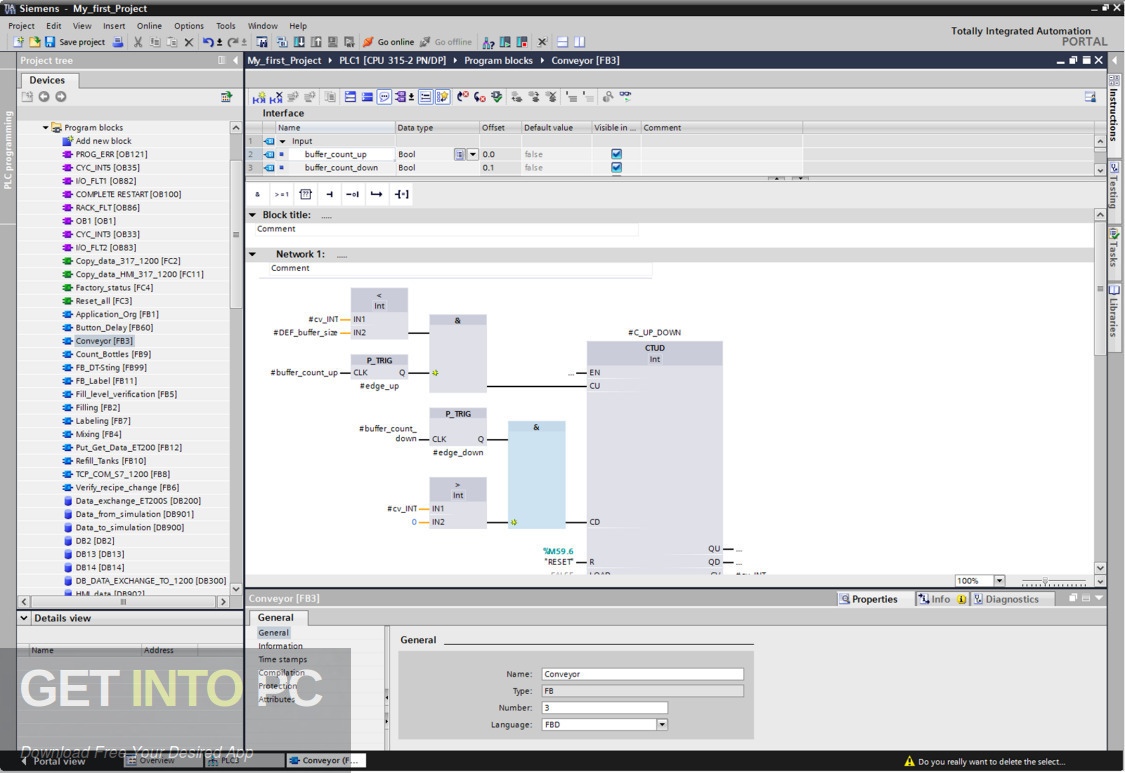
Task: Click the navigate back arrow in Project tree
Action: (44, 96)
